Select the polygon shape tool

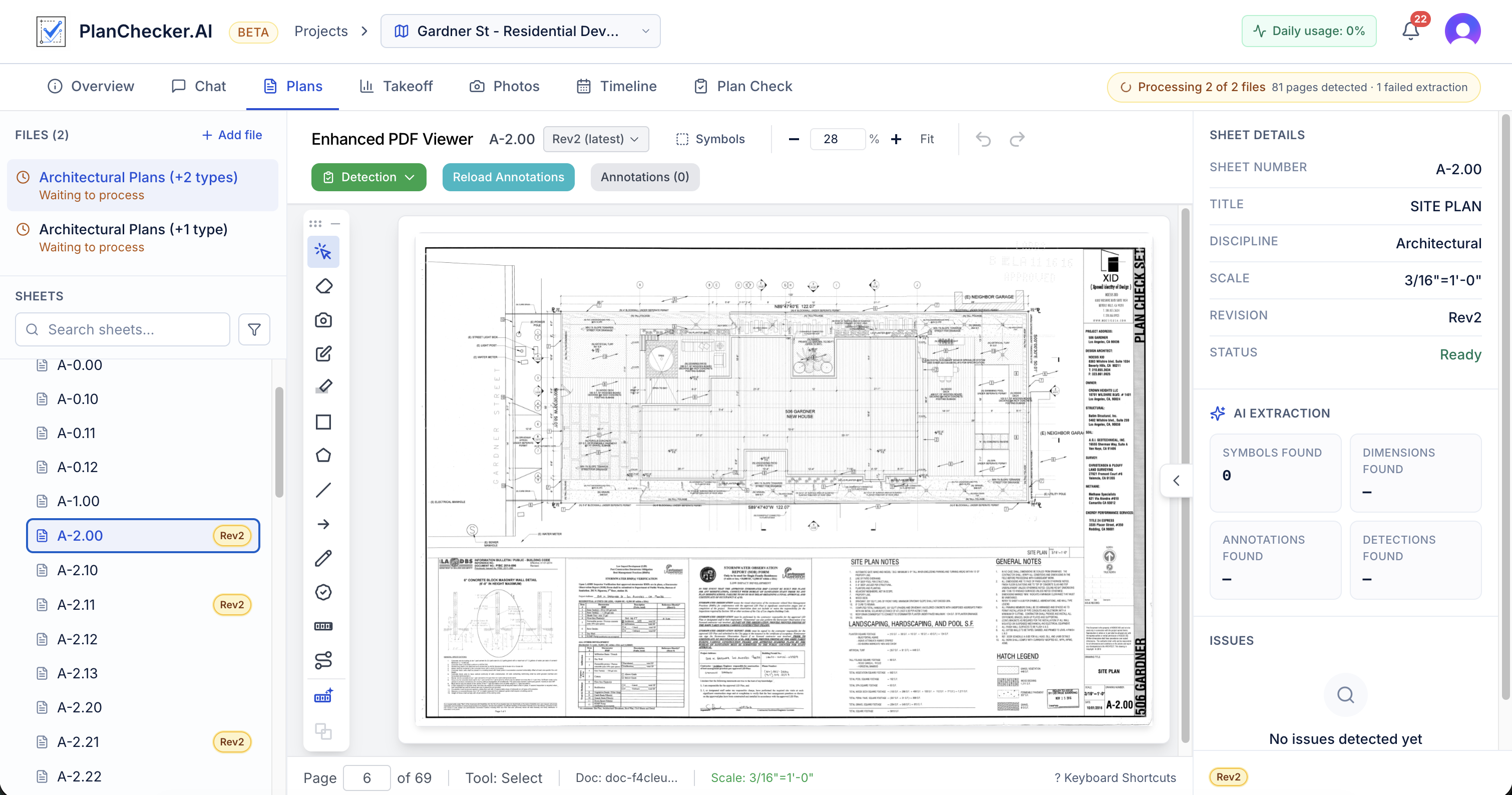point(323,456)
